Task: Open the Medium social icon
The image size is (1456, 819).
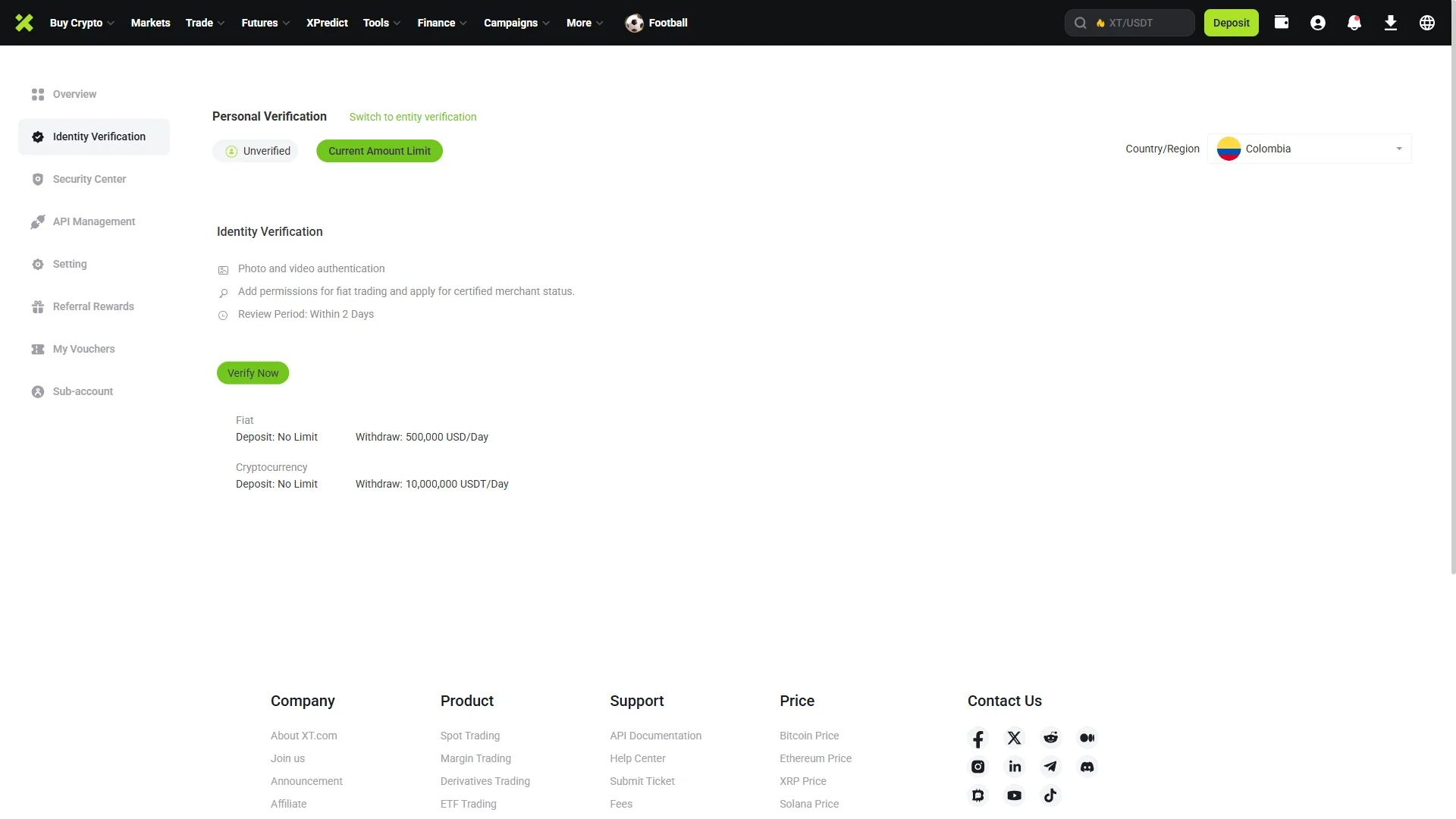Action: pos(1087,738)
